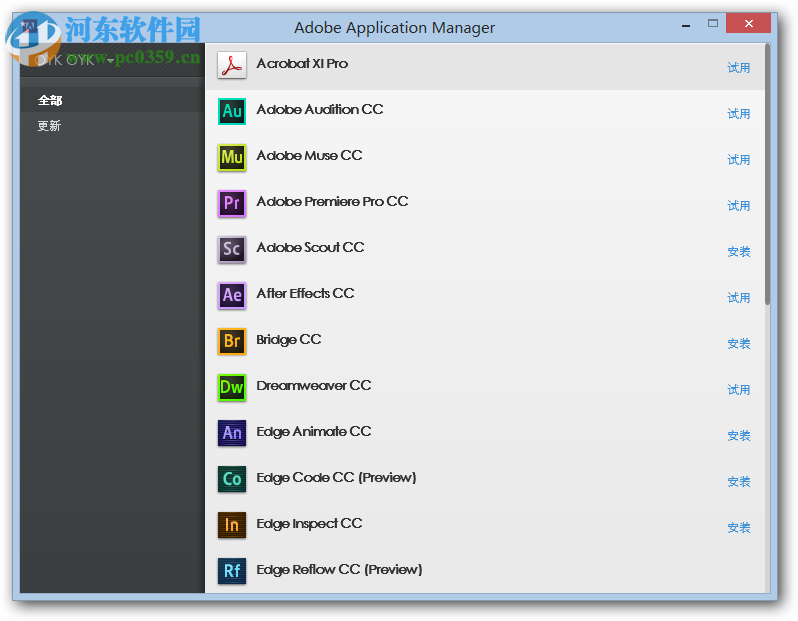798x621 pixels.
Task: Install Edge Animate CC
Action: [738, 436]
